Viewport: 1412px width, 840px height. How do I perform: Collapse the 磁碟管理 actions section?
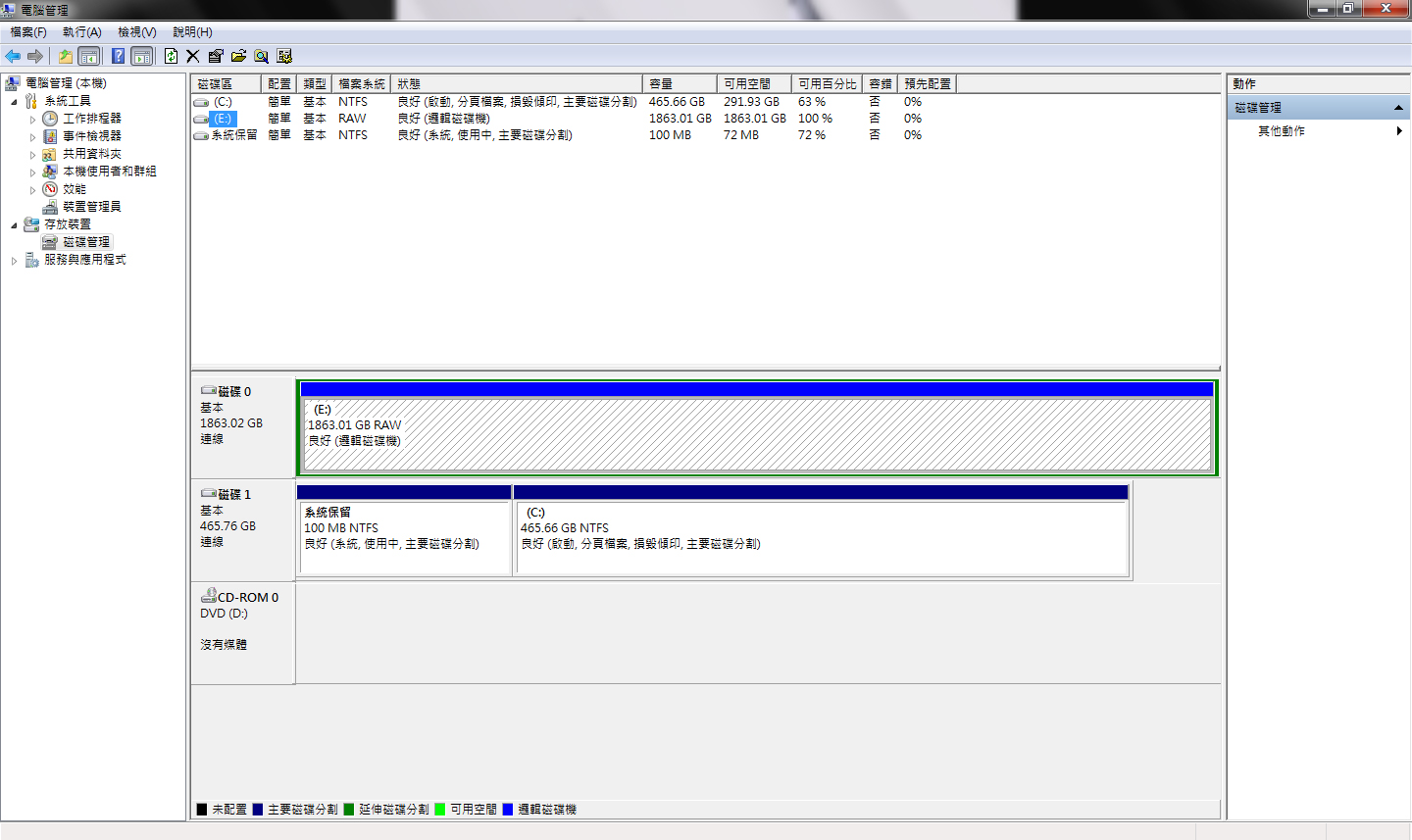click(1398, 108)
